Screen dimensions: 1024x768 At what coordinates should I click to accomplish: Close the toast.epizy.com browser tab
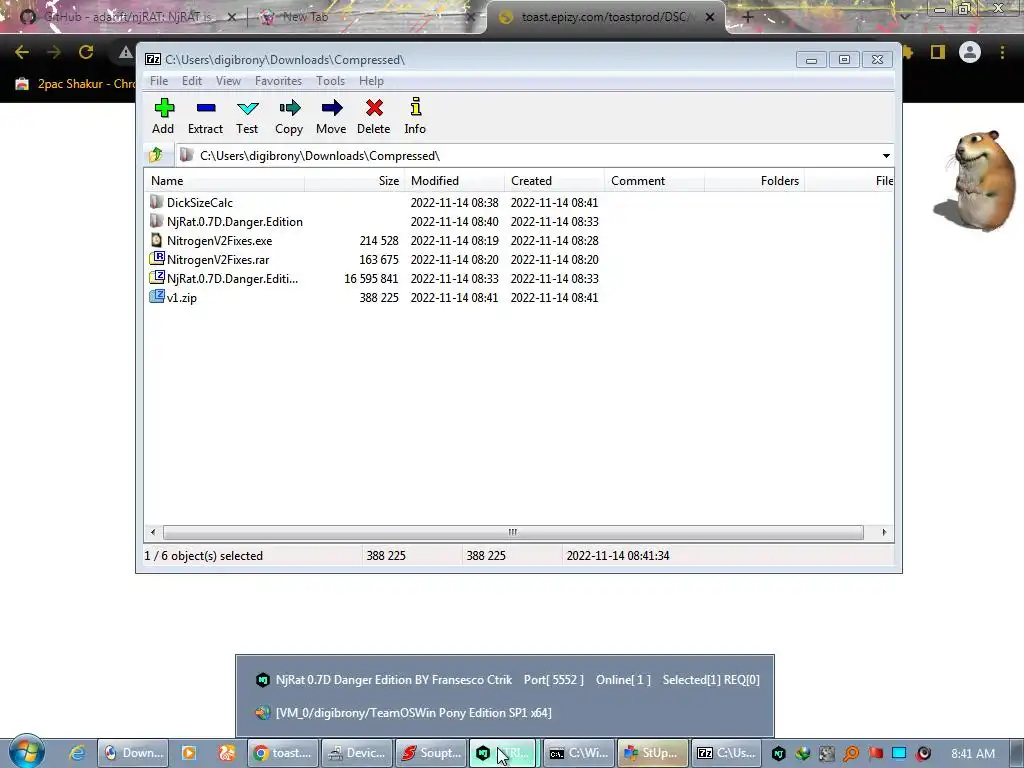click(x=710, y=17)
